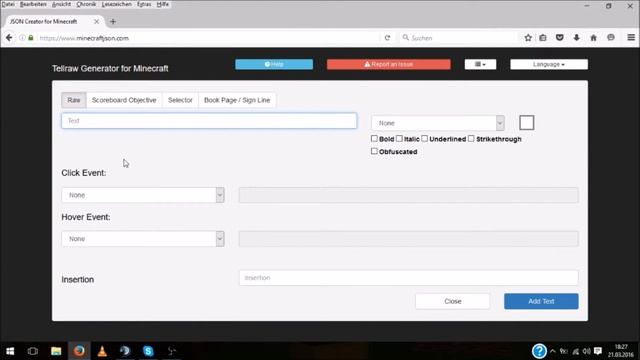The image size is (640, 360).
Task: Click the green padlock security icon
Action: pyautogui.click(x=31, y=38)
